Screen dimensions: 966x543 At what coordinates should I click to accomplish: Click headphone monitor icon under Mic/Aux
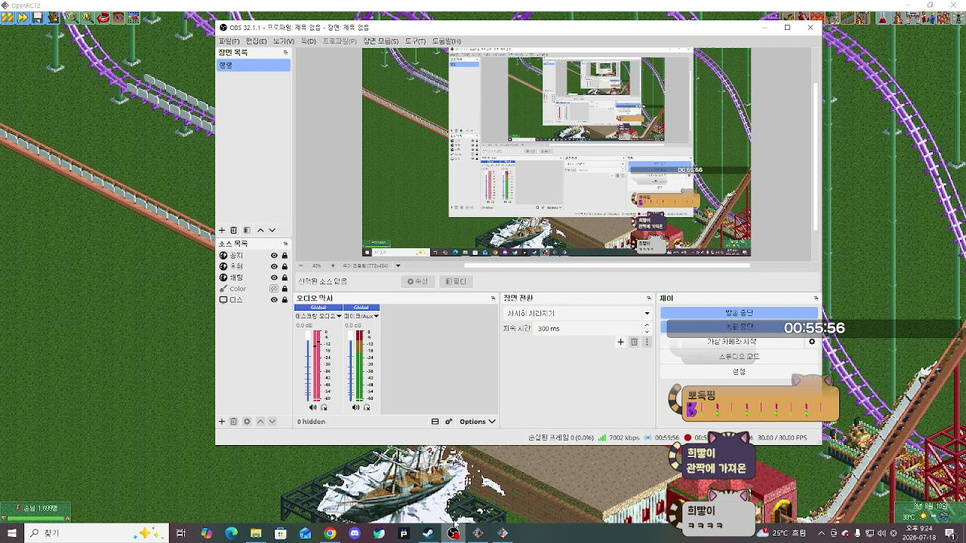click(367, 407)
